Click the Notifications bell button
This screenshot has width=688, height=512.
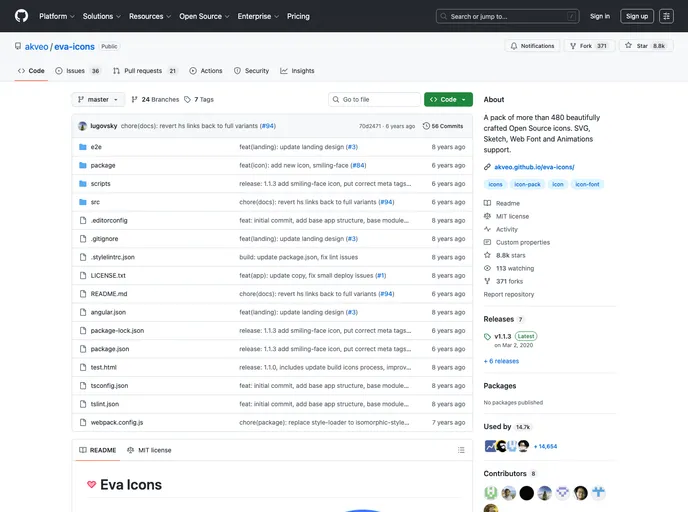[x=532, y=46]
